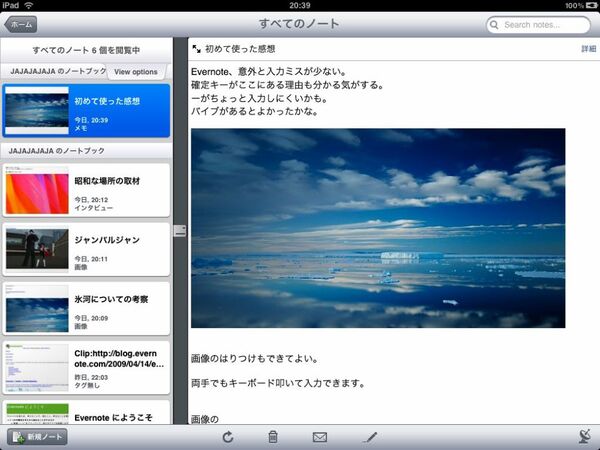The image size is (600, 450).
Task: Tap glacier thumbnail of 氷河についての考察
Action: point(37,308)
